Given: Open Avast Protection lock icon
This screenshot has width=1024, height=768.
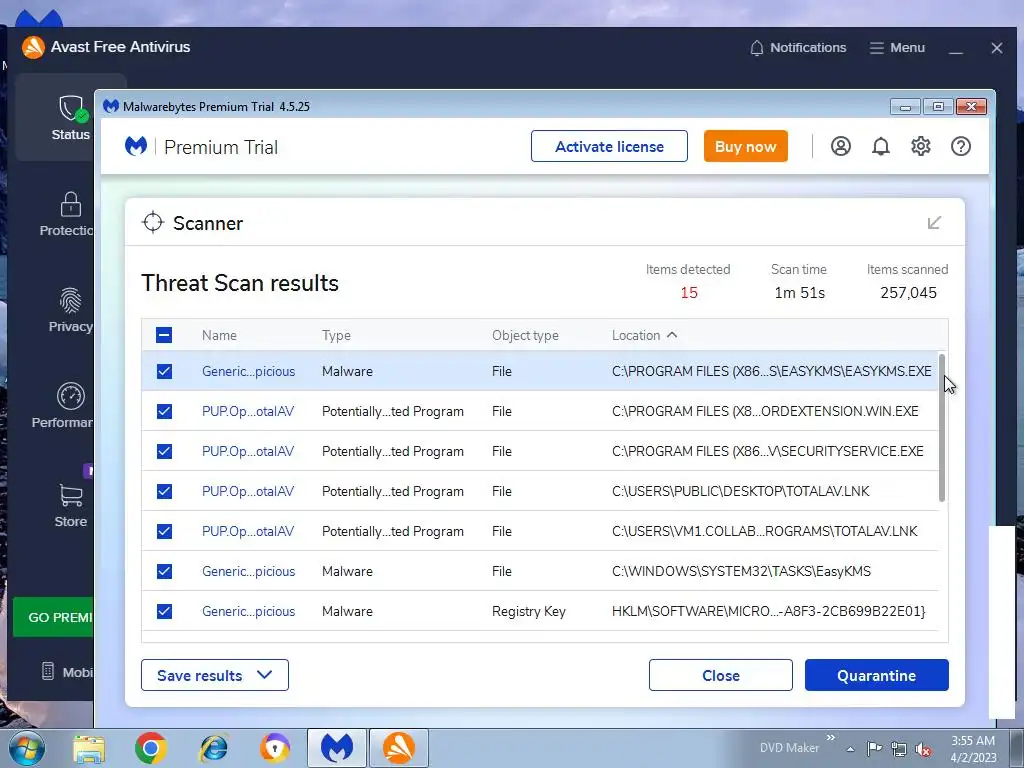Looking at the screenshot, I should tap(71, 204).
